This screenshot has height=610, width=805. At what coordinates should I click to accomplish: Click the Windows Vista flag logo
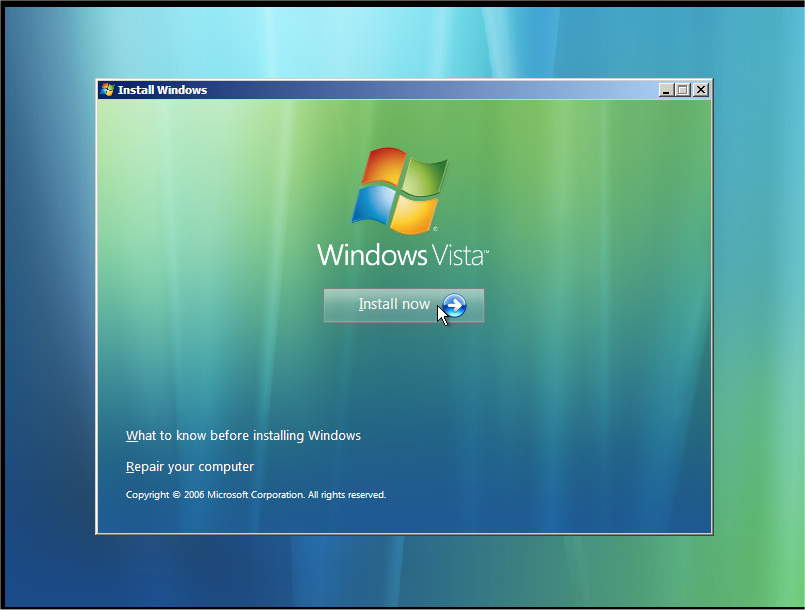(x=400, y=190)
